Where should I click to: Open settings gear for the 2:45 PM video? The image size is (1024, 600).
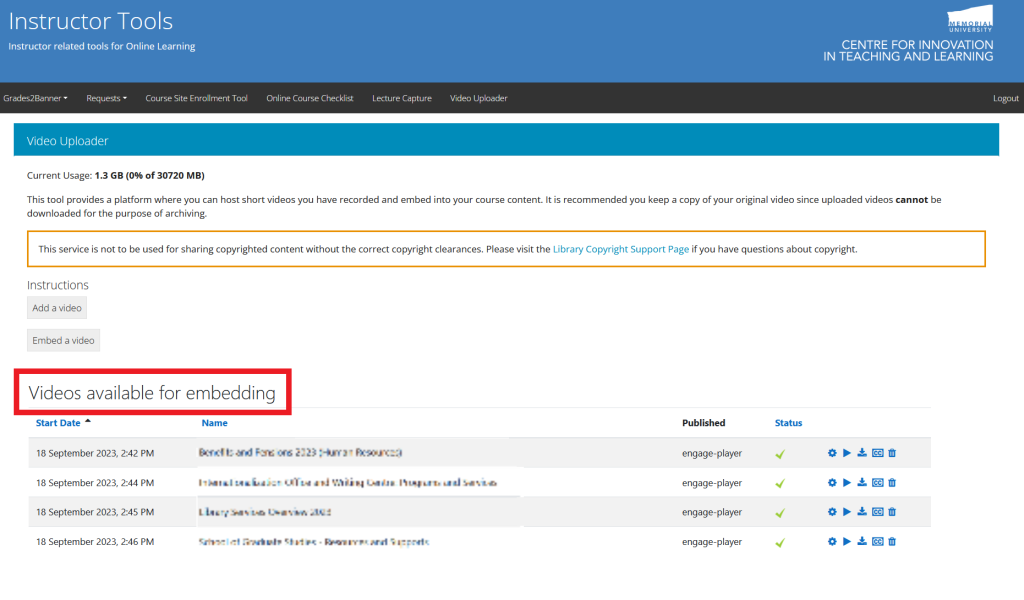coord(832,512)
